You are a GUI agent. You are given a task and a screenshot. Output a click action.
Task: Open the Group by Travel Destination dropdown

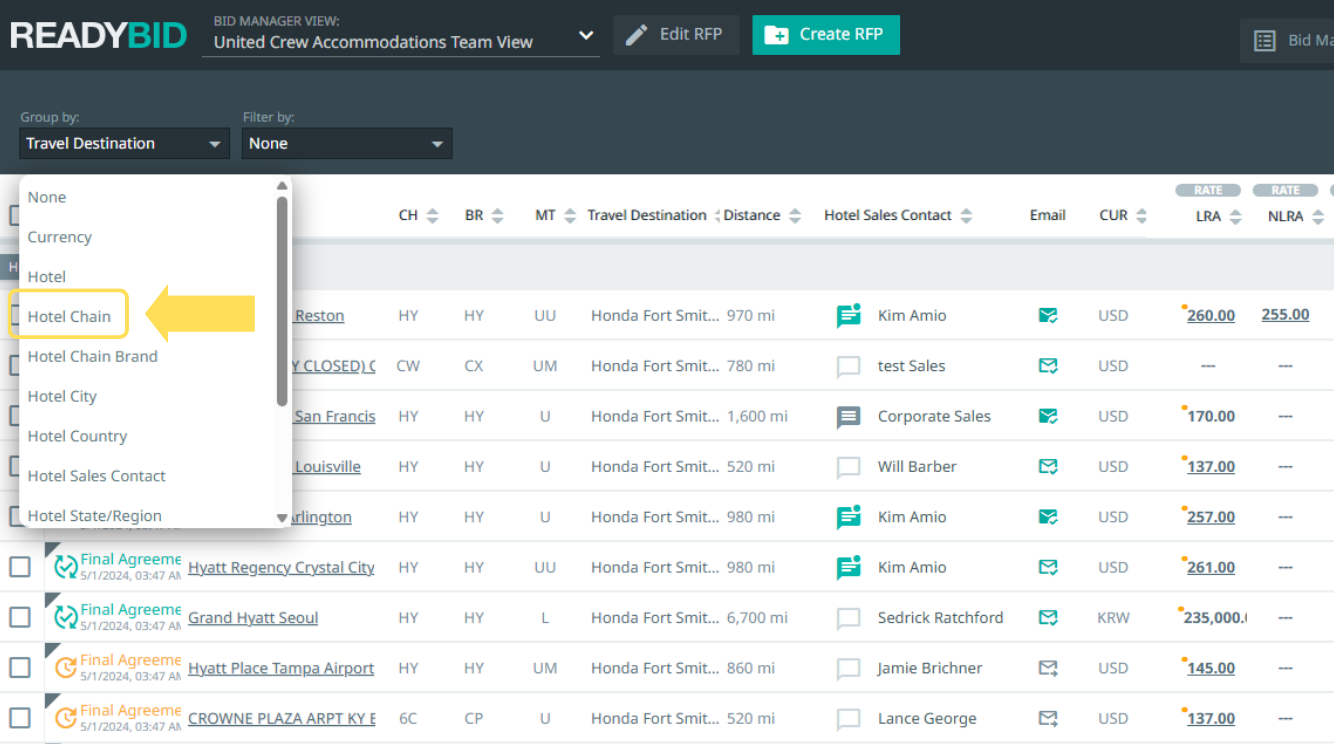(124, 143)
